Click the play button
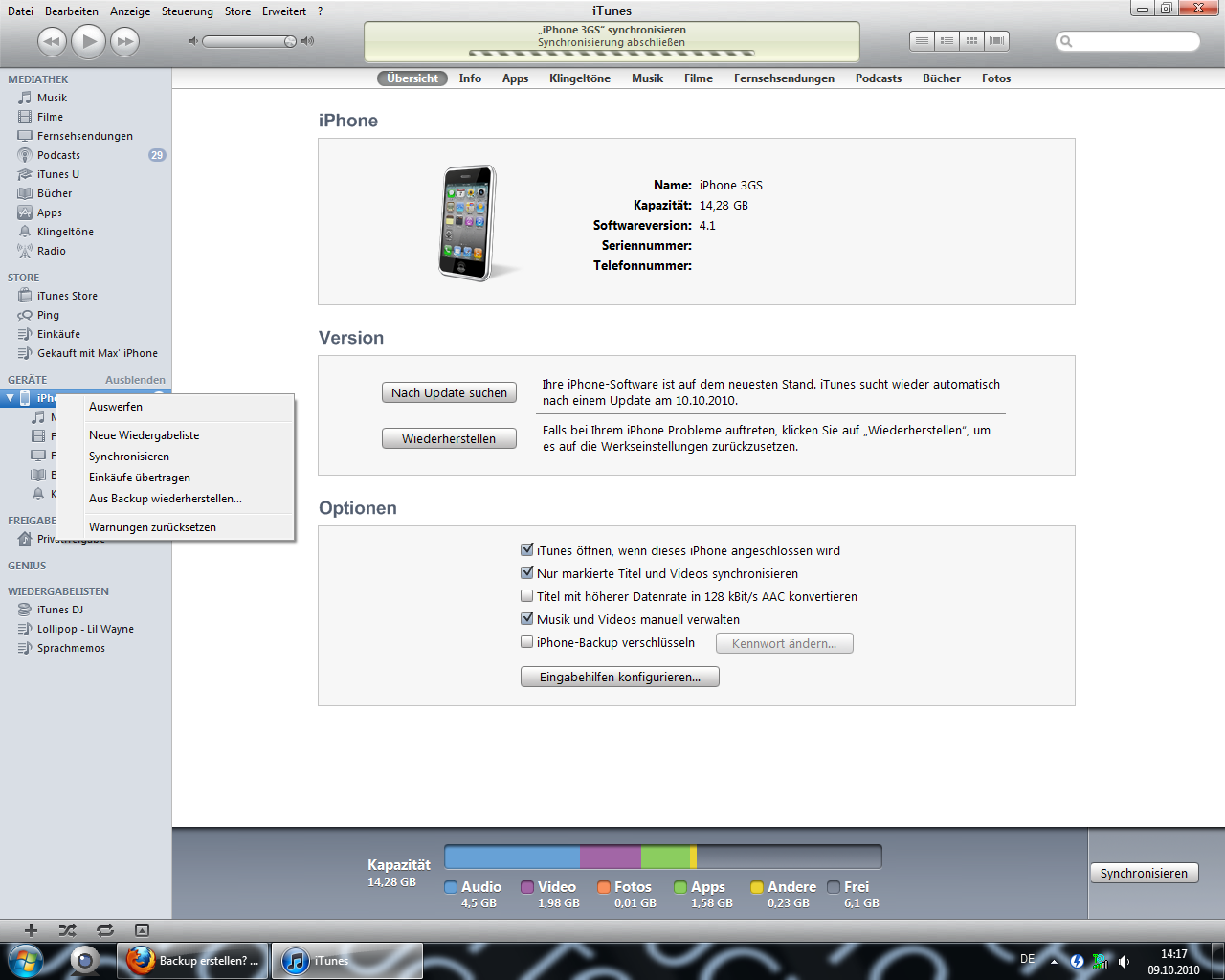This screenshot has width=1225, height=980. point(88,41)
